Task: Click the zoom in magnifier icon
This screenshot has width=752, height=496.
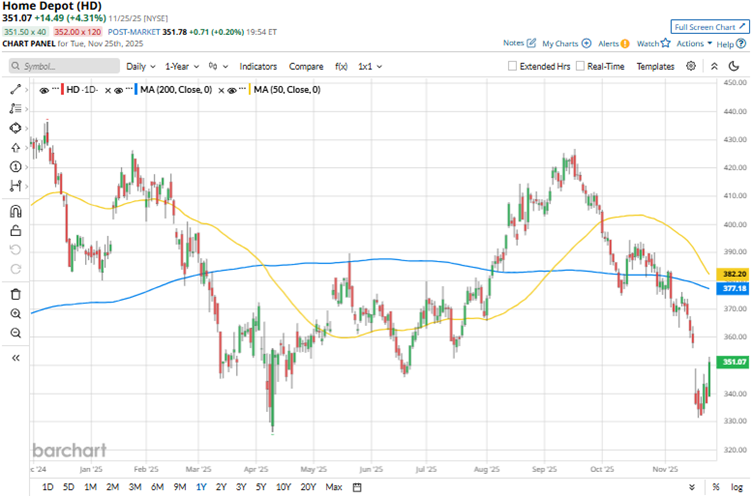Action: click(15, 313)
